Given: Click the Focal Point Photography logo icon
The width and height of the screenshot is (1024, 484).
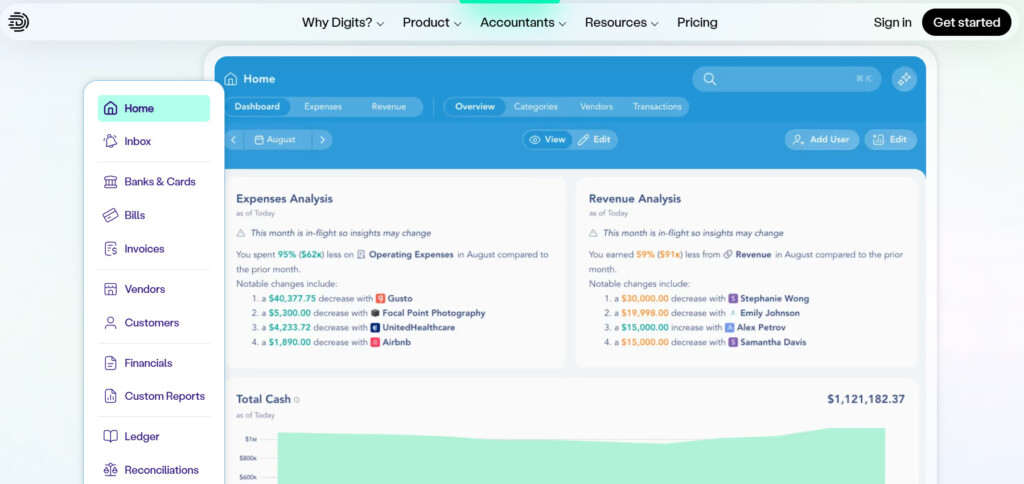Looking at the screenshot, I should [375, 313].
